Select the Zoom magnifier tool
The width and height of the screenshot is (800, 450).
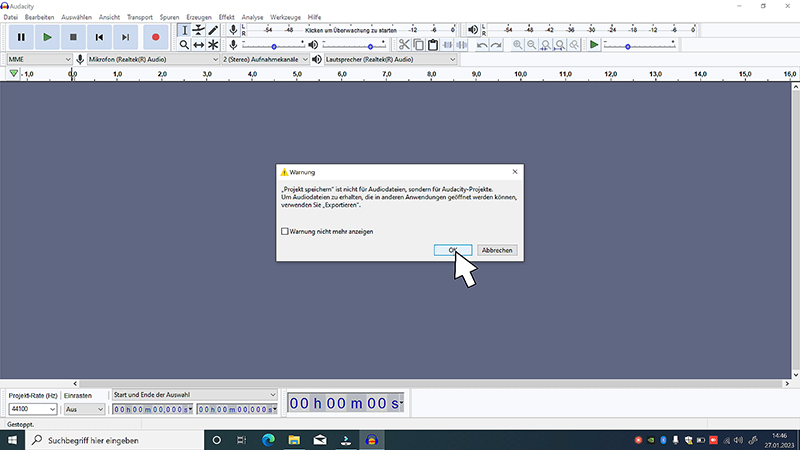pyautogui.click(x=184, y=45)
